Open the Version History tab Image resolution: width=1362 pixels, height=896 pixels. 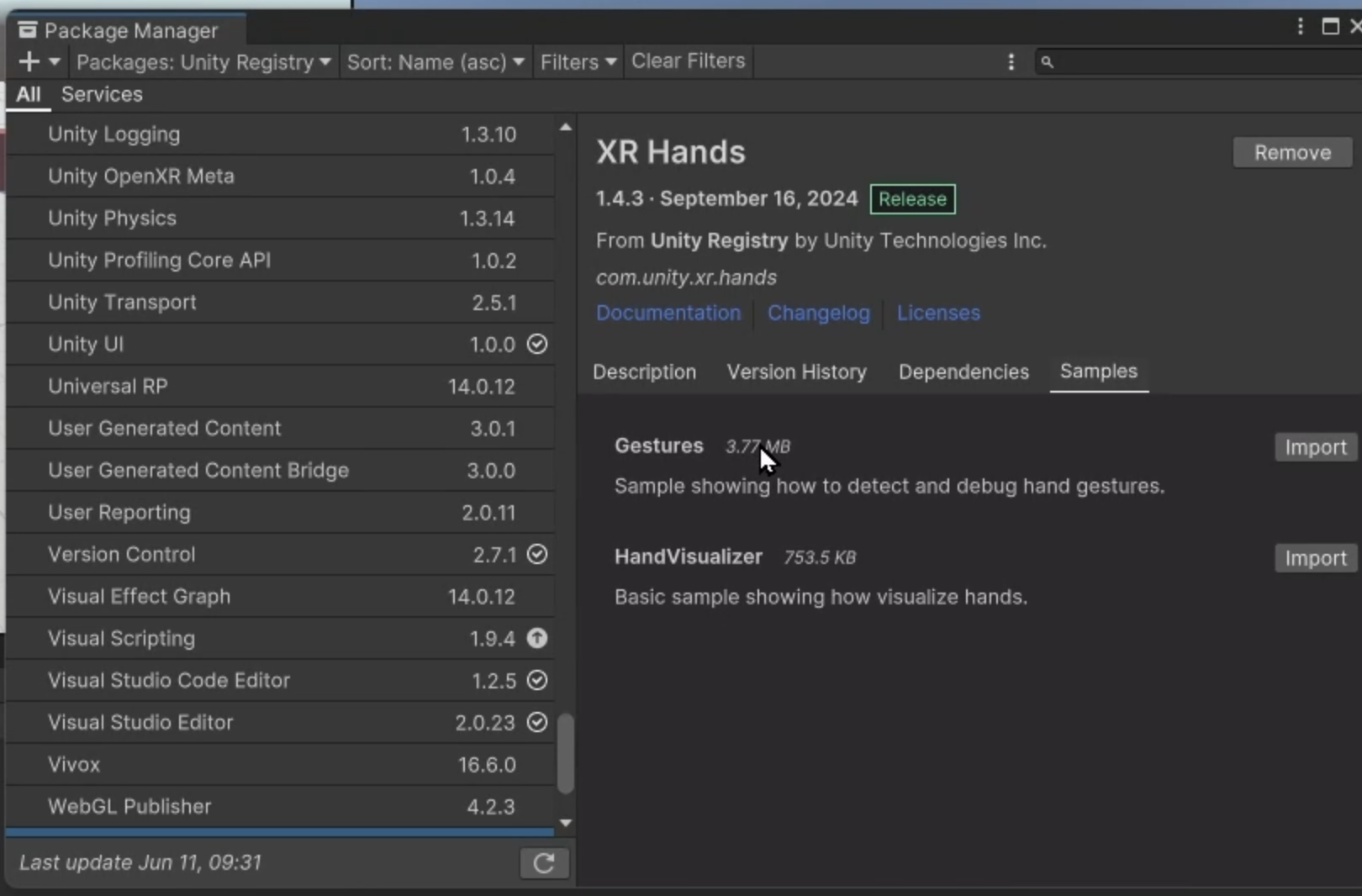797,372
